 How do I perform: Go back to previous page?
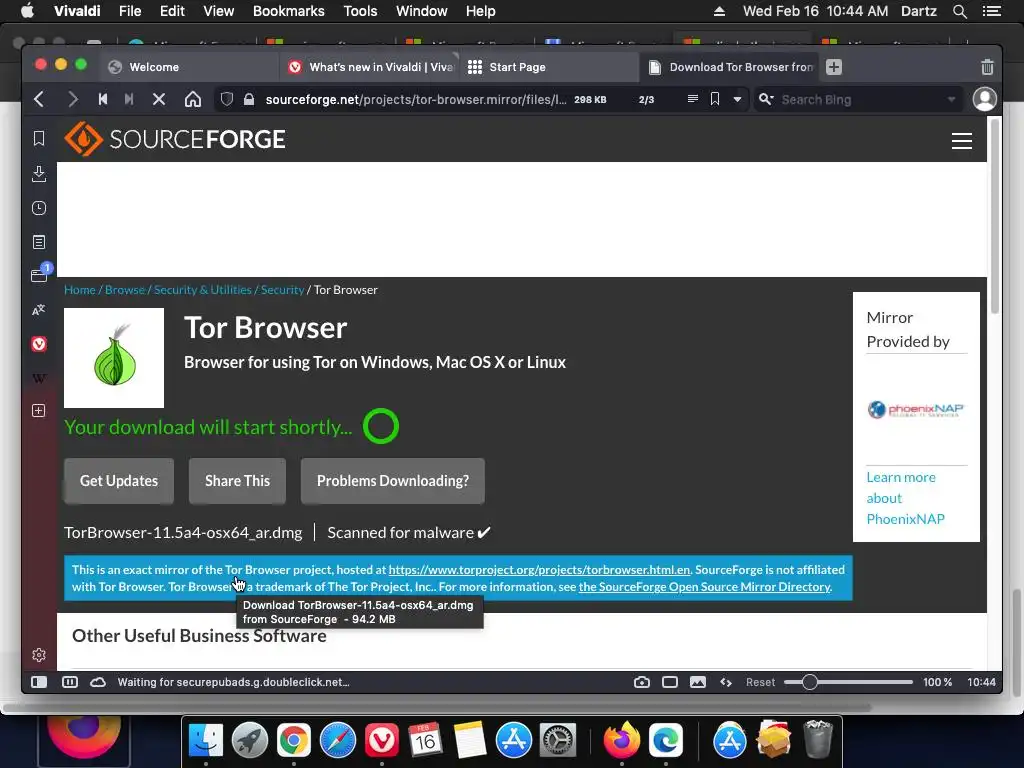point(39,99)
